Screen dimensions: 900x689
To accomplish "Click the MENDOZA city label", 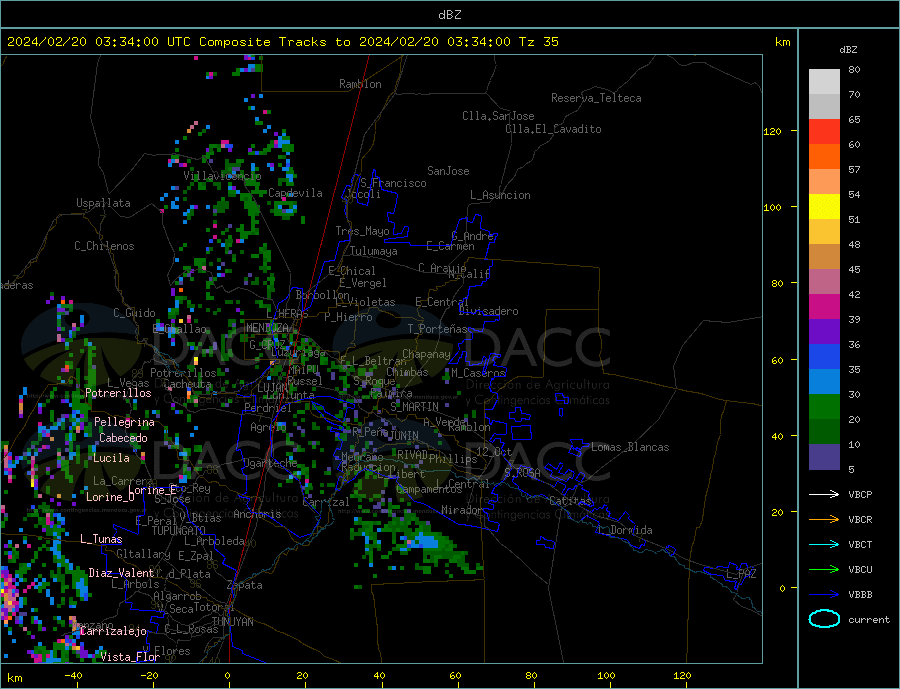I will [x=267, y=328].
